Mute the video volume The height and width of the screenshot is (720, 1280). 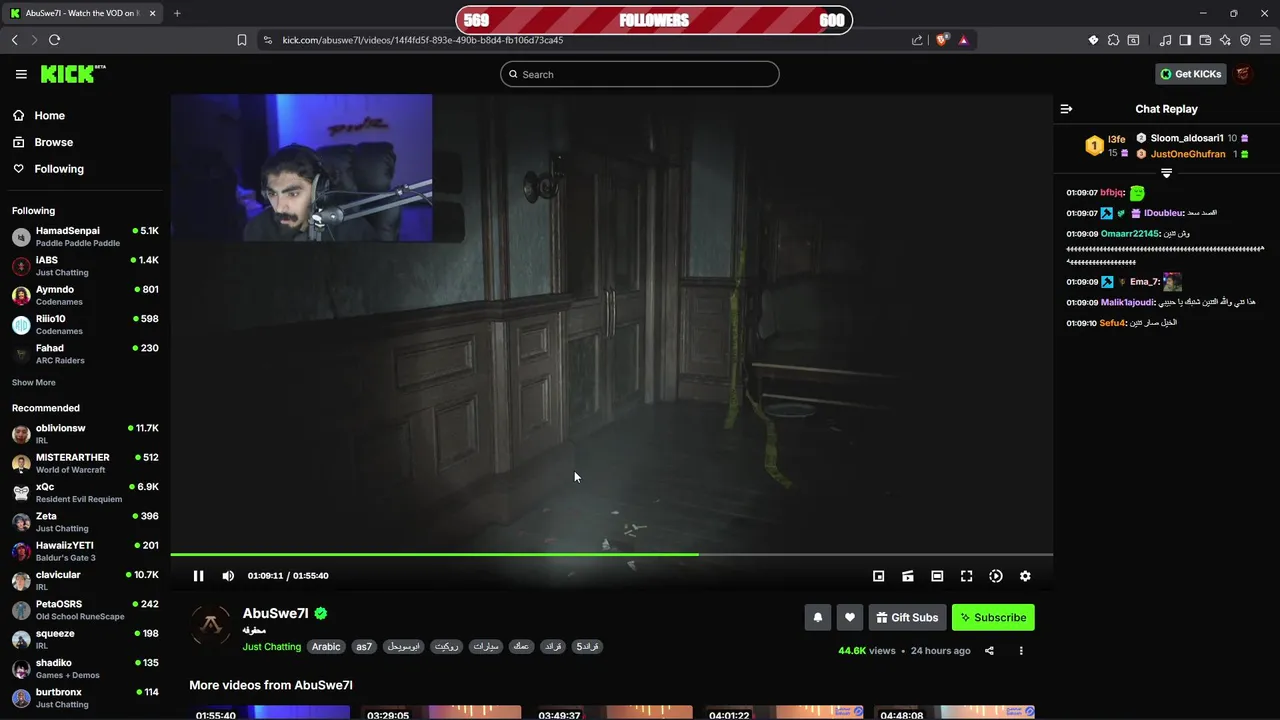click(x=228, y=576)
